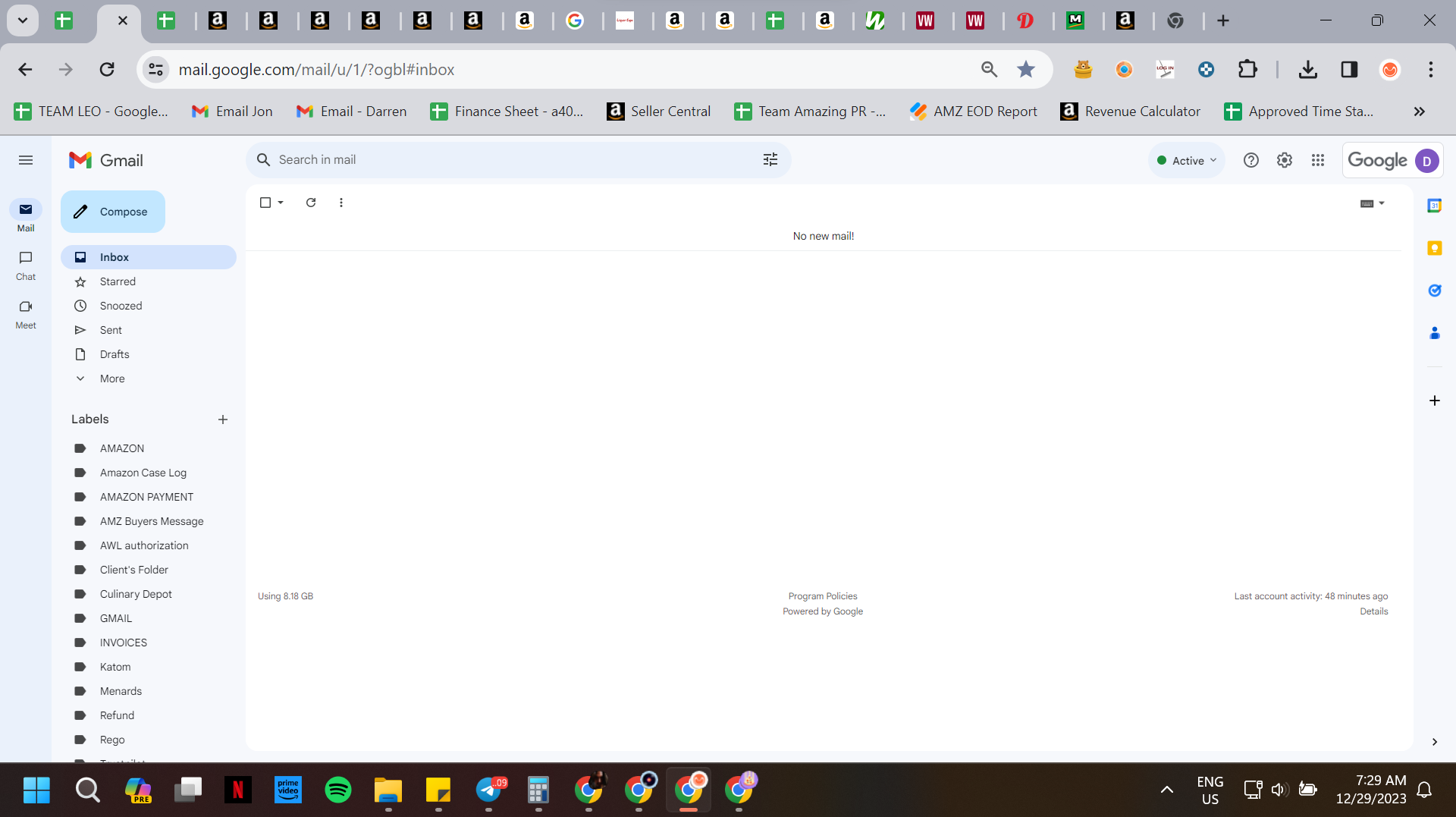This screenshot has height=817, width=1456.
Task: Open the Sent folder
Action: (x=149, y=330)
